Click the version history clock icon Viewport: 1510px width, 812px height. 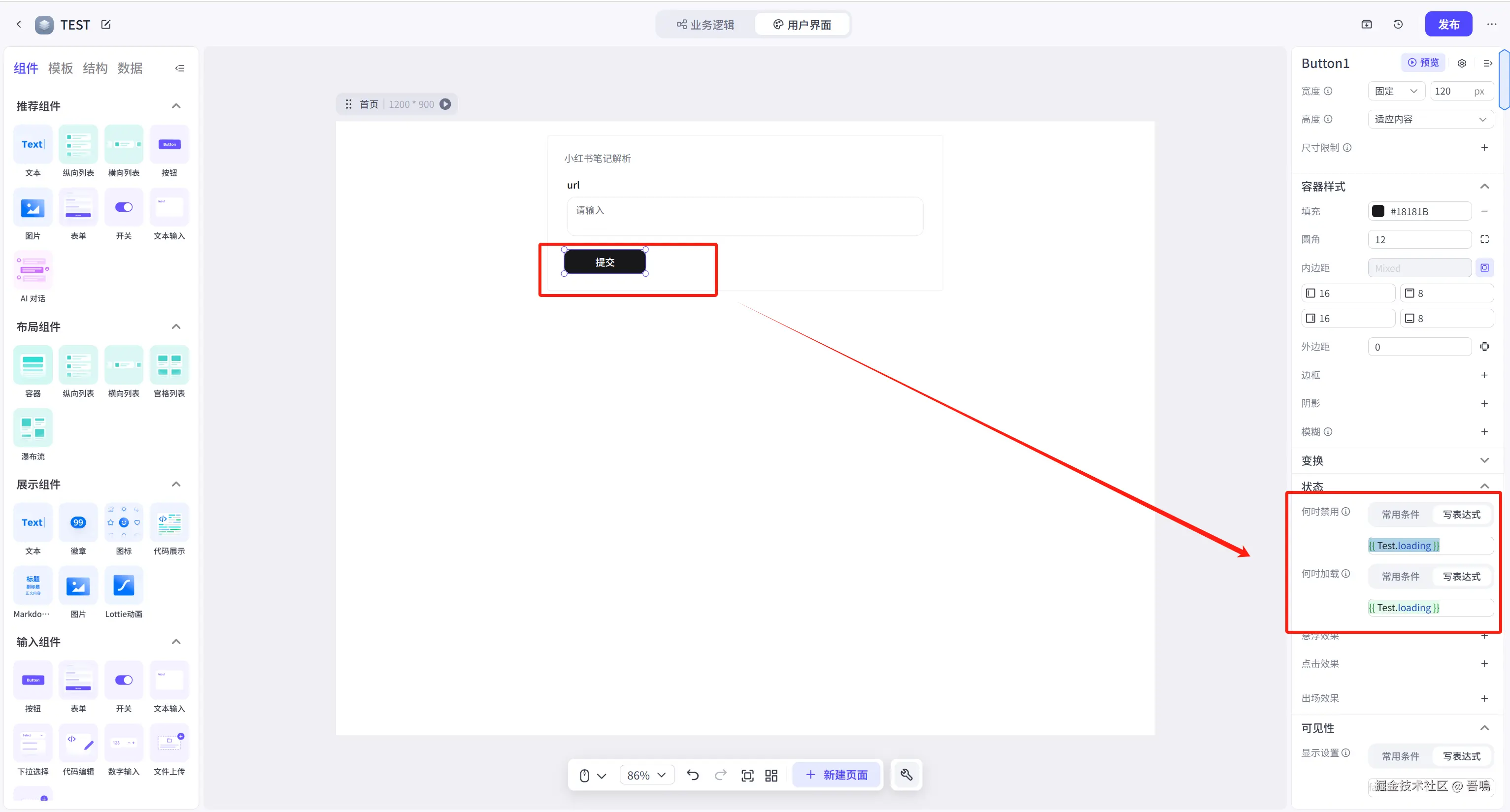pyautogui.click(x=1398, y=24)
